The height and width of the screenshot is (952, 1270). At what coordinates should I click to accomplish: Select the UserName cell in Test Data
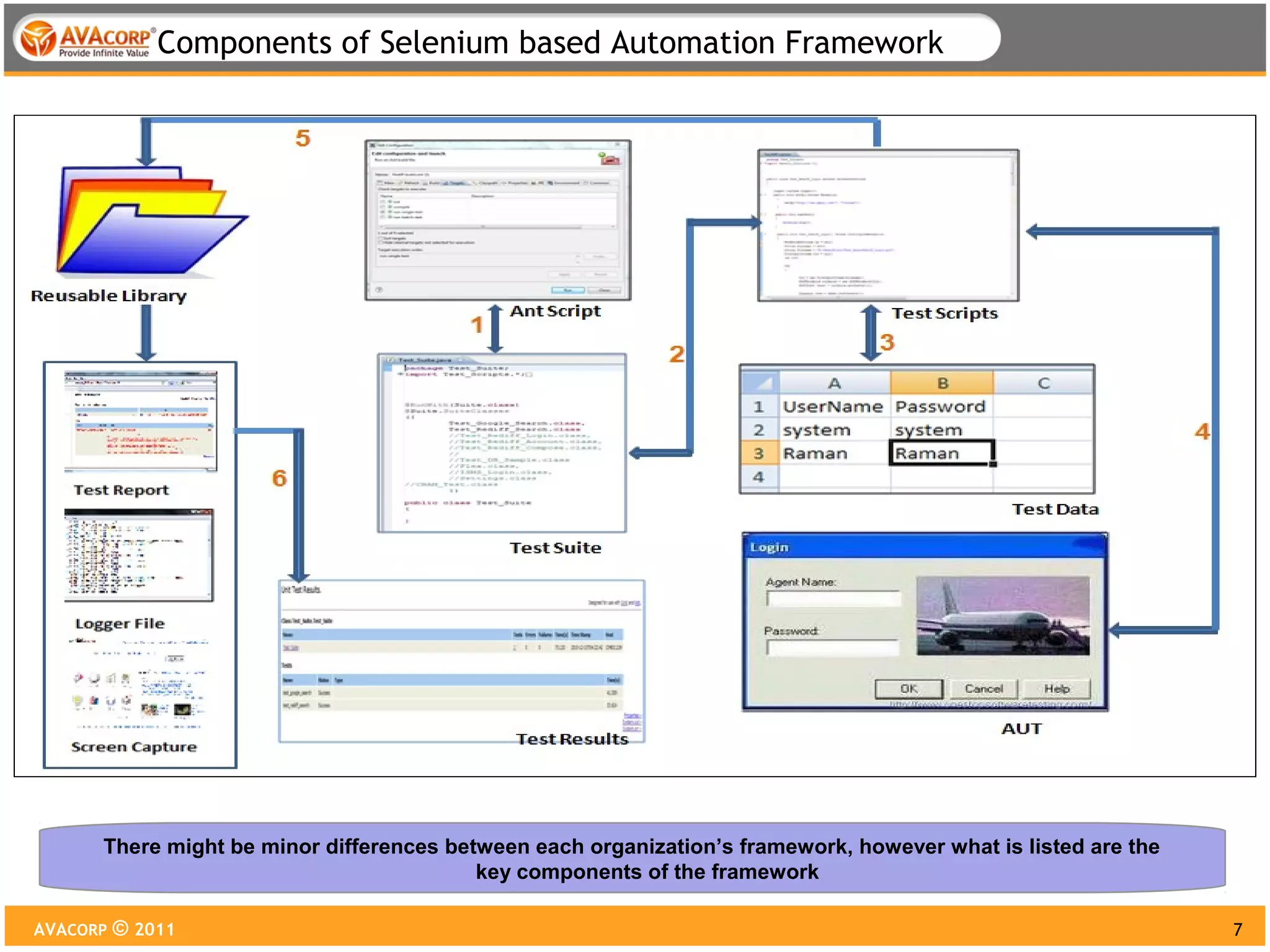point(835,407)
